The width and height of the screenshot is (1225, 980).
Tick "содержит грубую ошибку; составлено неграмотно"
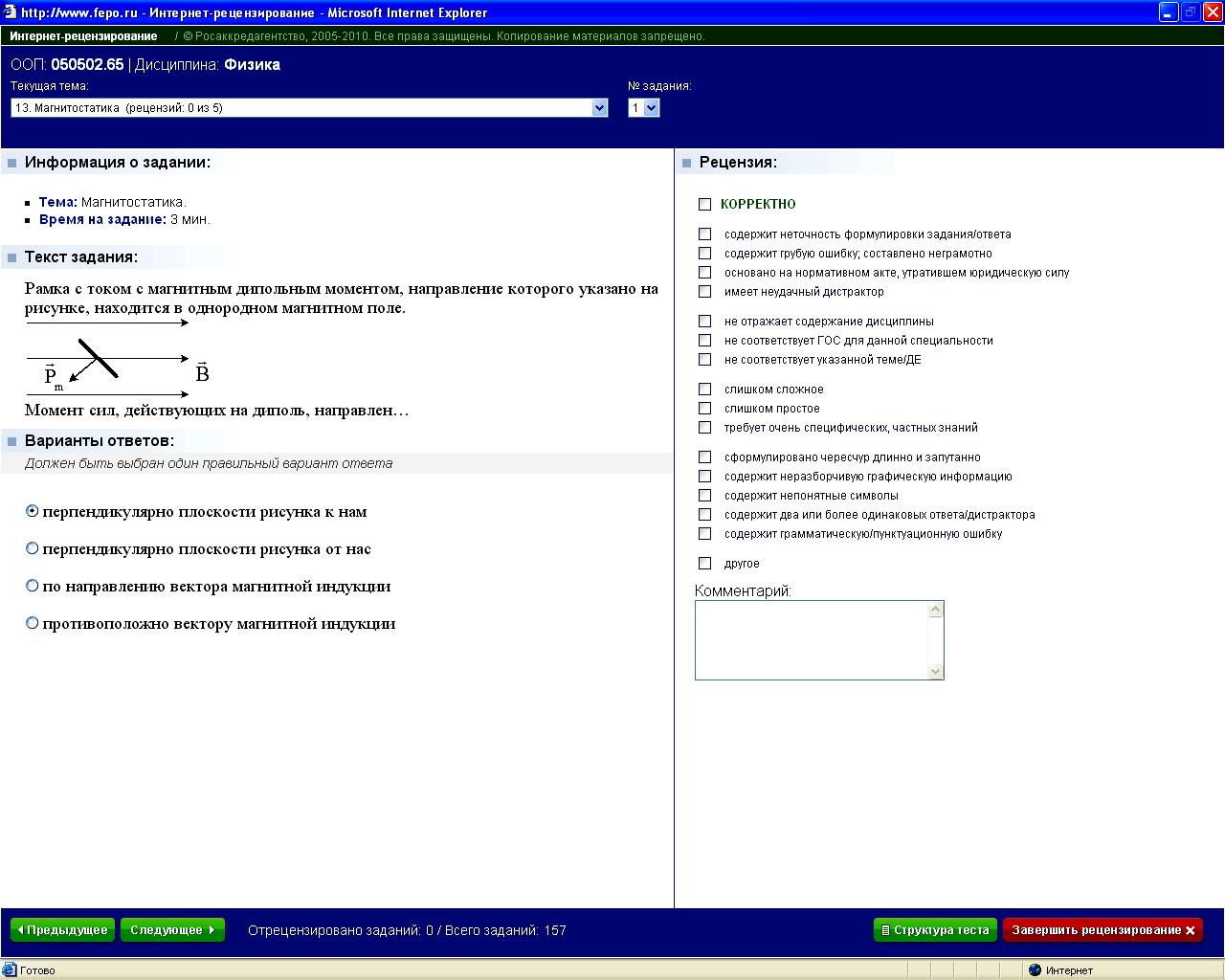point(705,253)
